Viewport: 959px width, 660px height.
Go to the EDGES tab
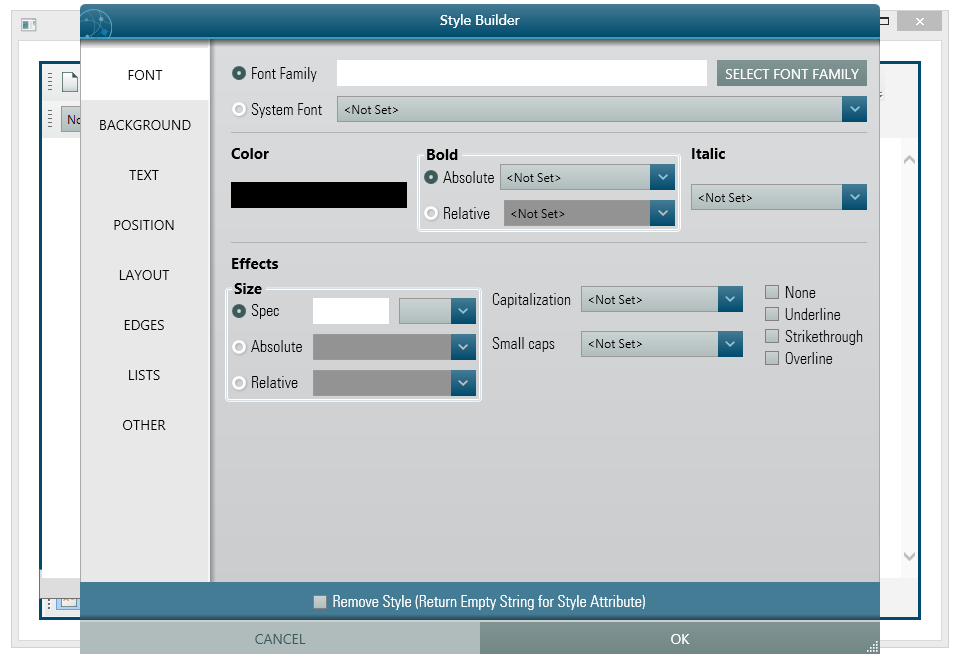point(145,325)
